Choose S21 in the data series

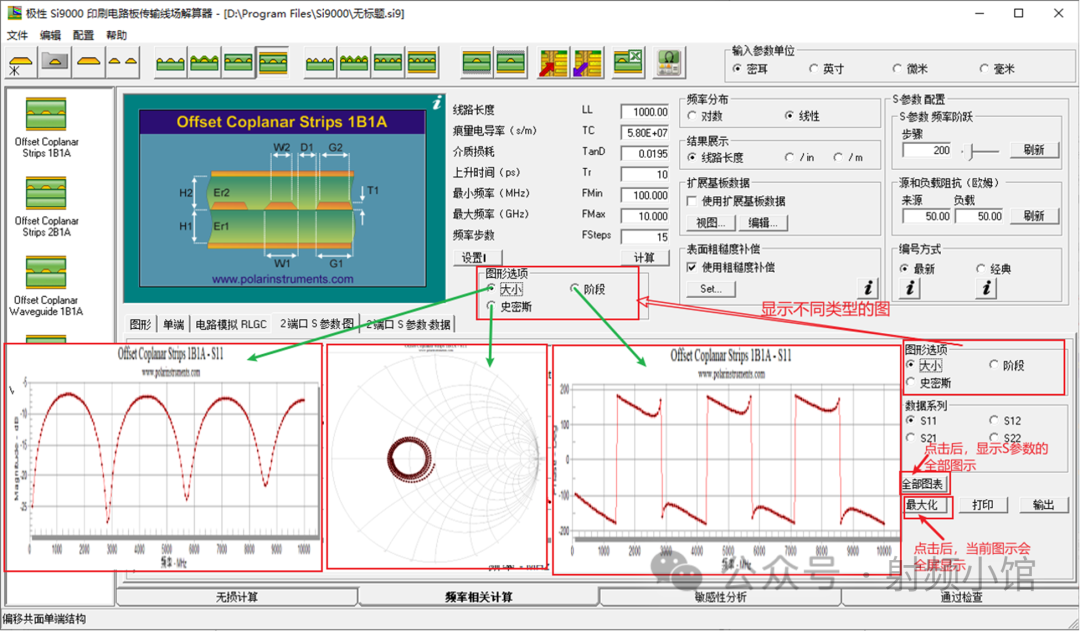click(911, 438)
